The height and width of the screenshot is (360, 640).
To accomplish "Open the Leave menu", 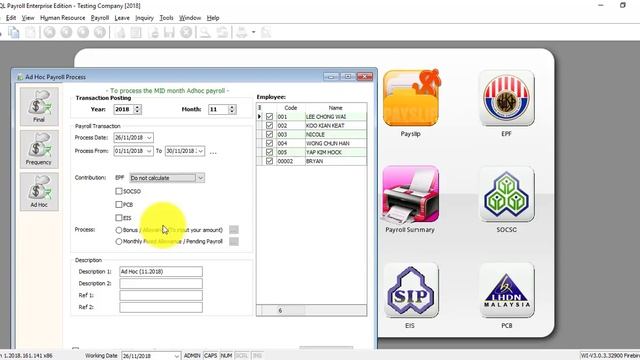I will [122, 18].
